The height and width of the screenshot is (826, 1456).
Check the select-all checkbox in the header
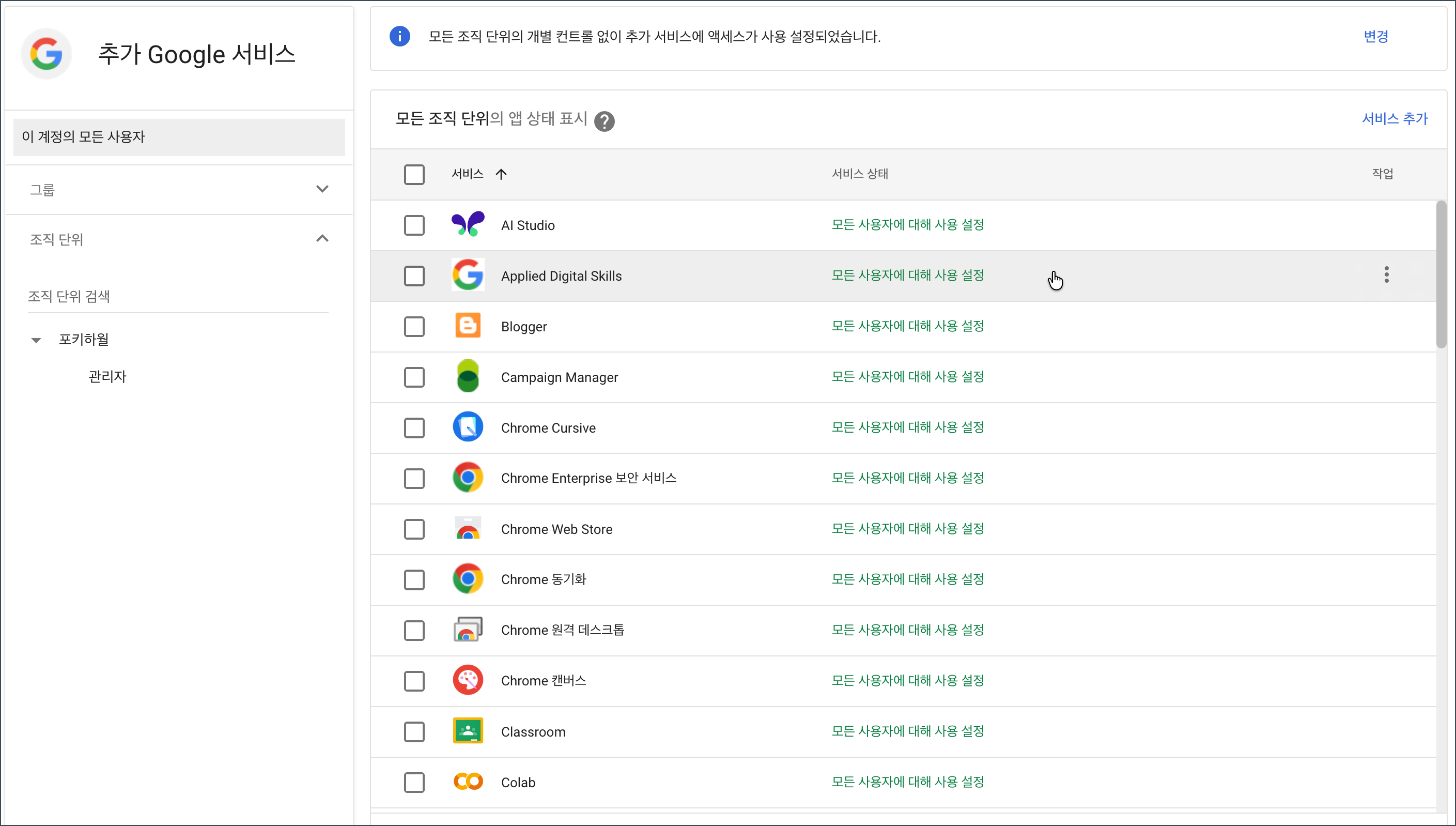click(414, 174)
